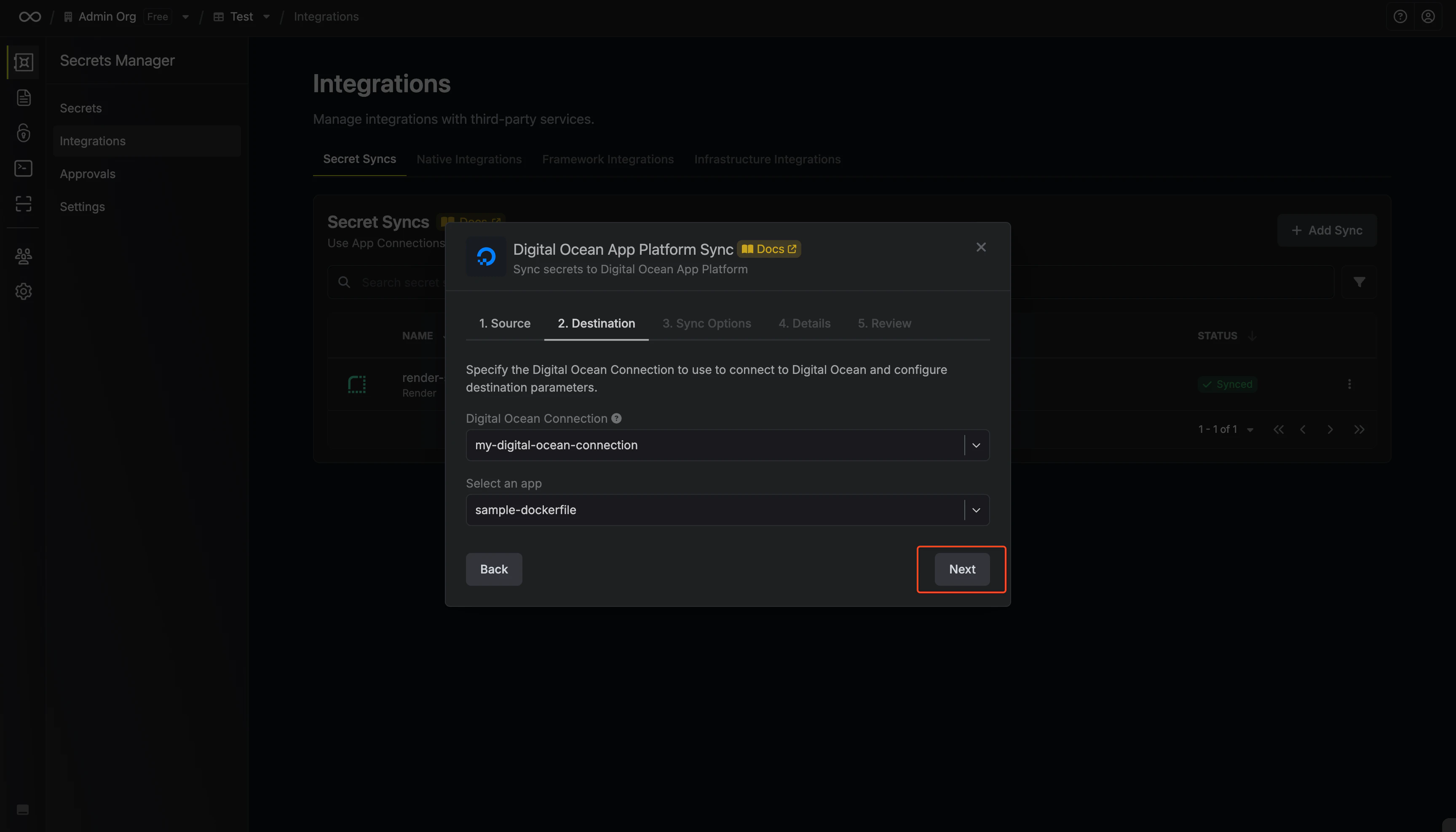Click the Free plan badge
This screenshot has width=1456, height=832.
pos(157,16)
